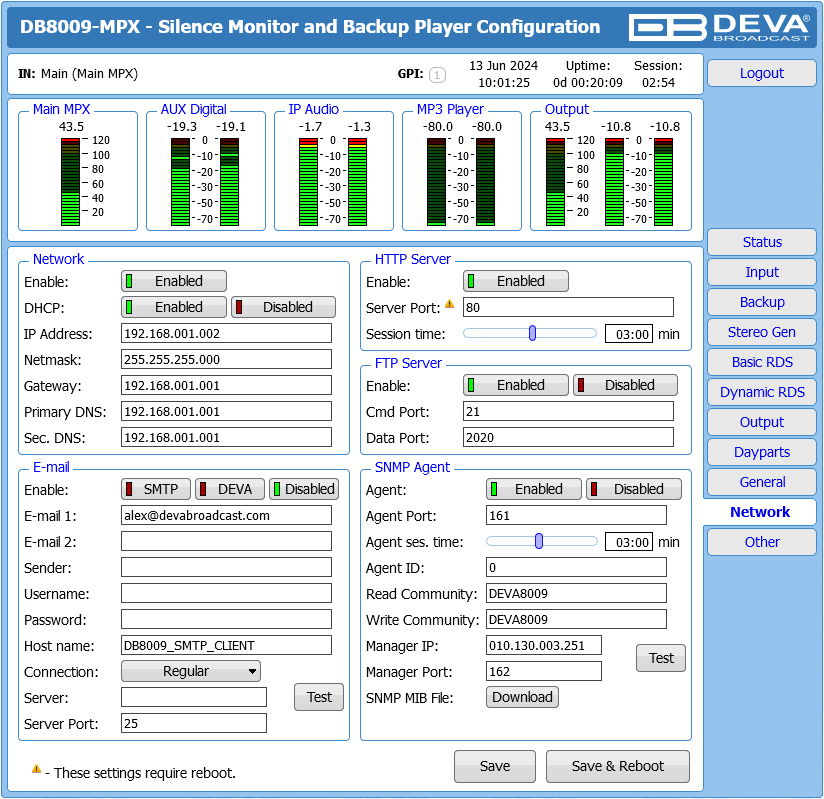Click the Manager IP field
This screenshot has width=824, height=799.
(543, 646)
